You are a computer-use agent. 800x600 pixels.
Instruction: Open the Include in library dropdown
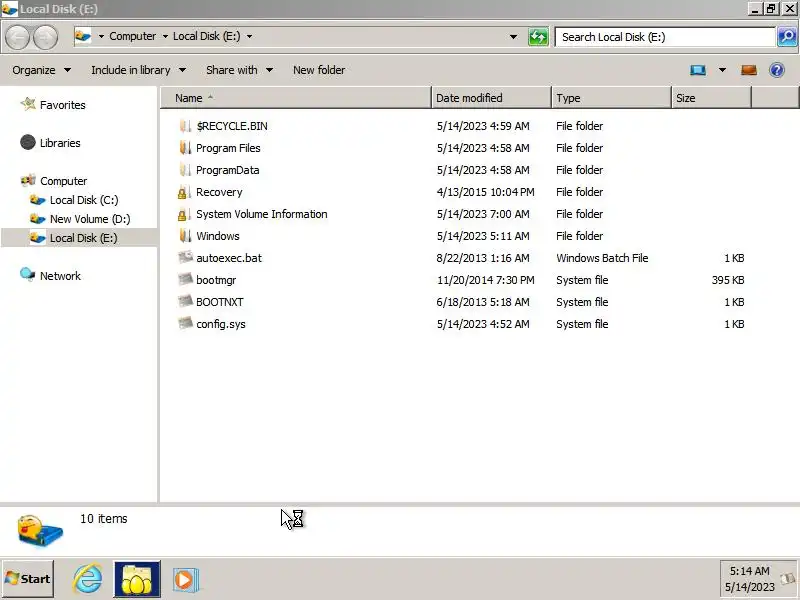(x=138, y=70)
